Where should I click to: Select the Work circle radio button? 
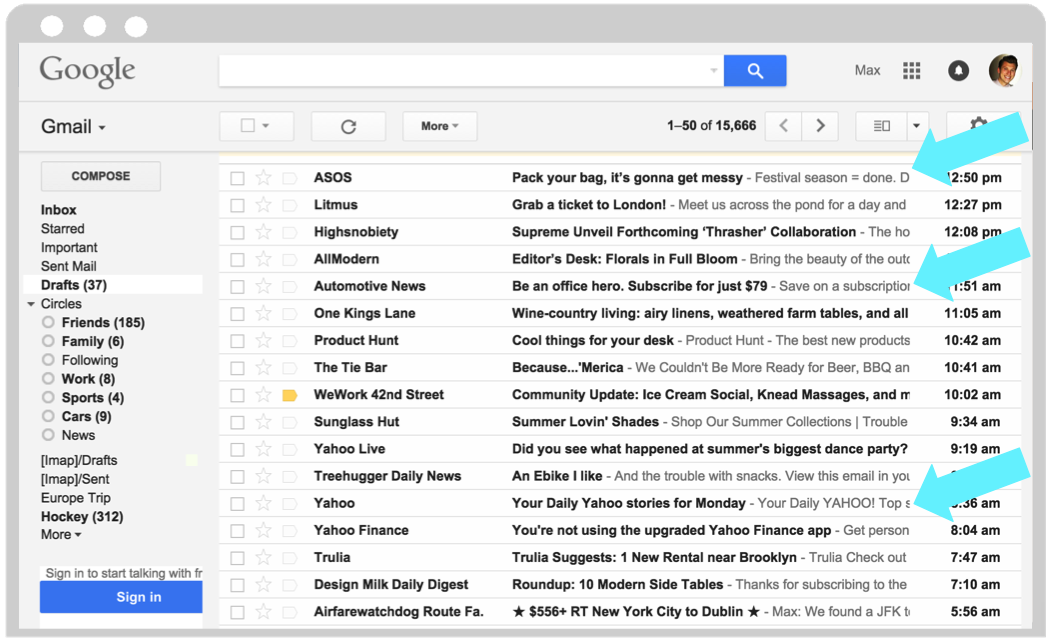pos(48,379)
